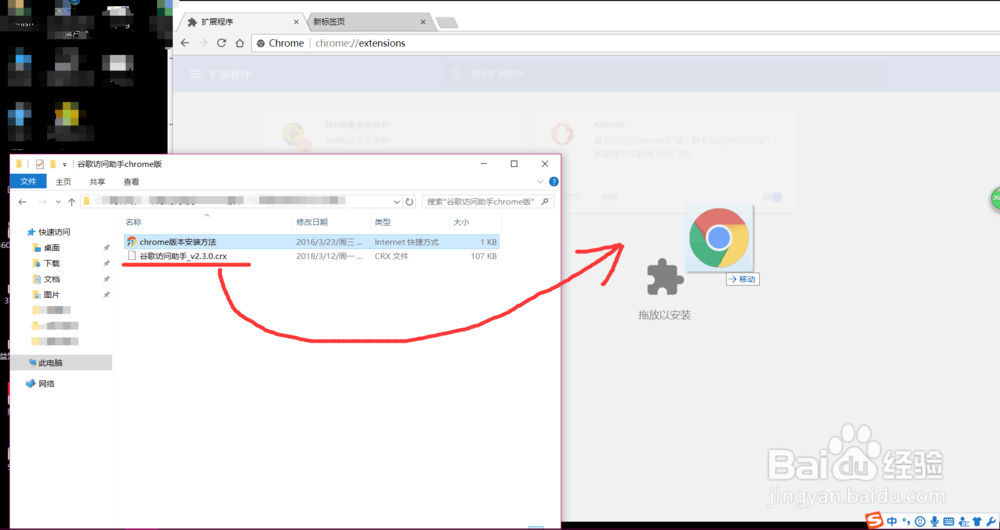The height and width of the screenshot is (530, 1000).
Task: Go up one folder level in Explorer
Action: click(71, 202)
